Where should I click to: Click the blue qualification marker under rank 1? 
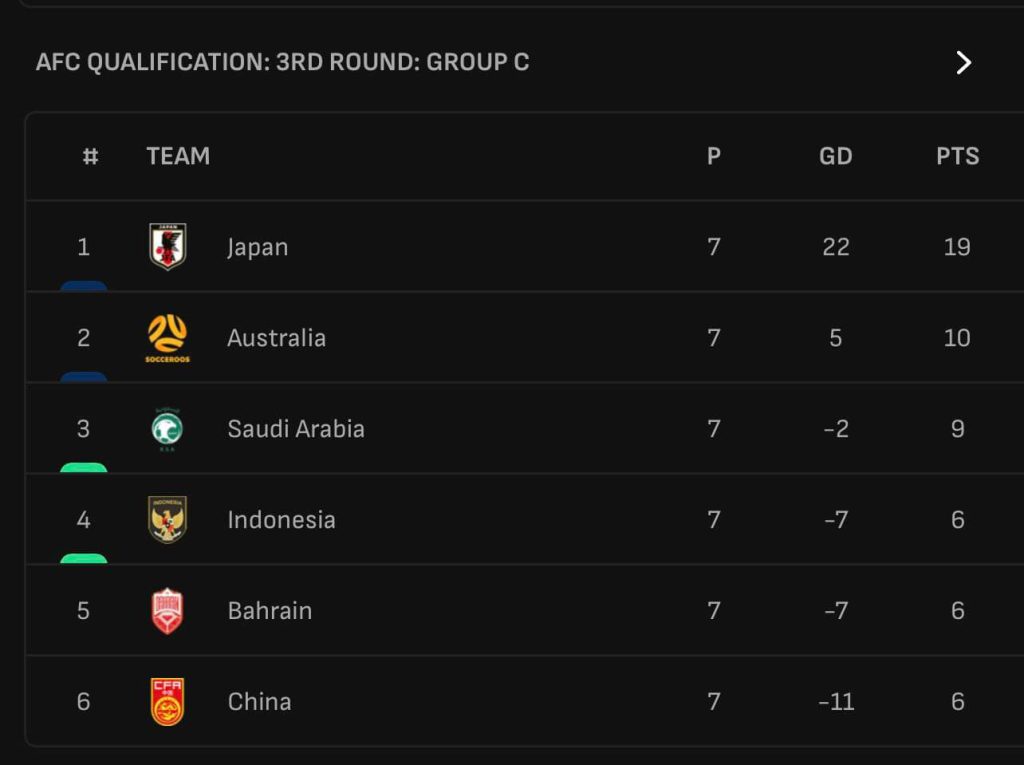coord(83,286)
